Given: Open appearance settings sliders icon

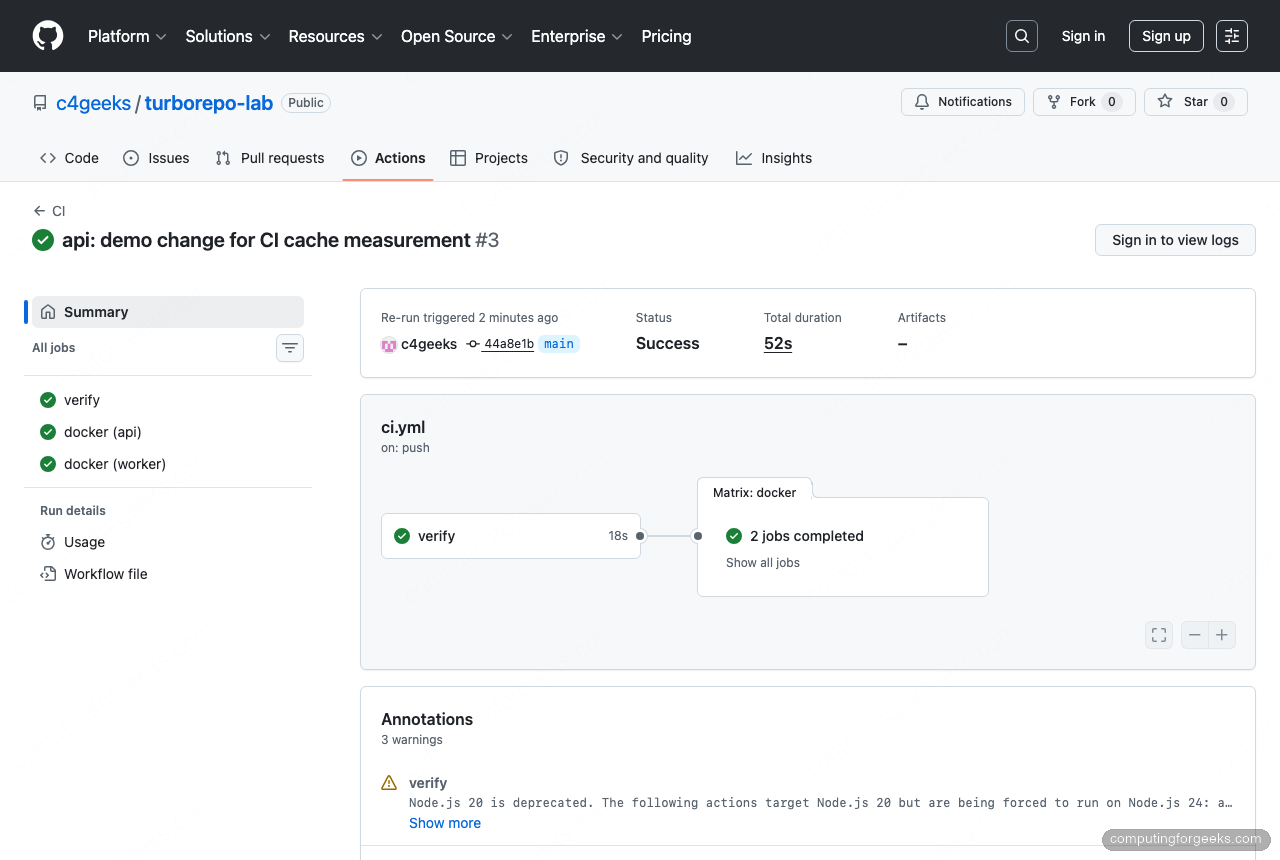Looking at the screenshot, I should 1232,36.
